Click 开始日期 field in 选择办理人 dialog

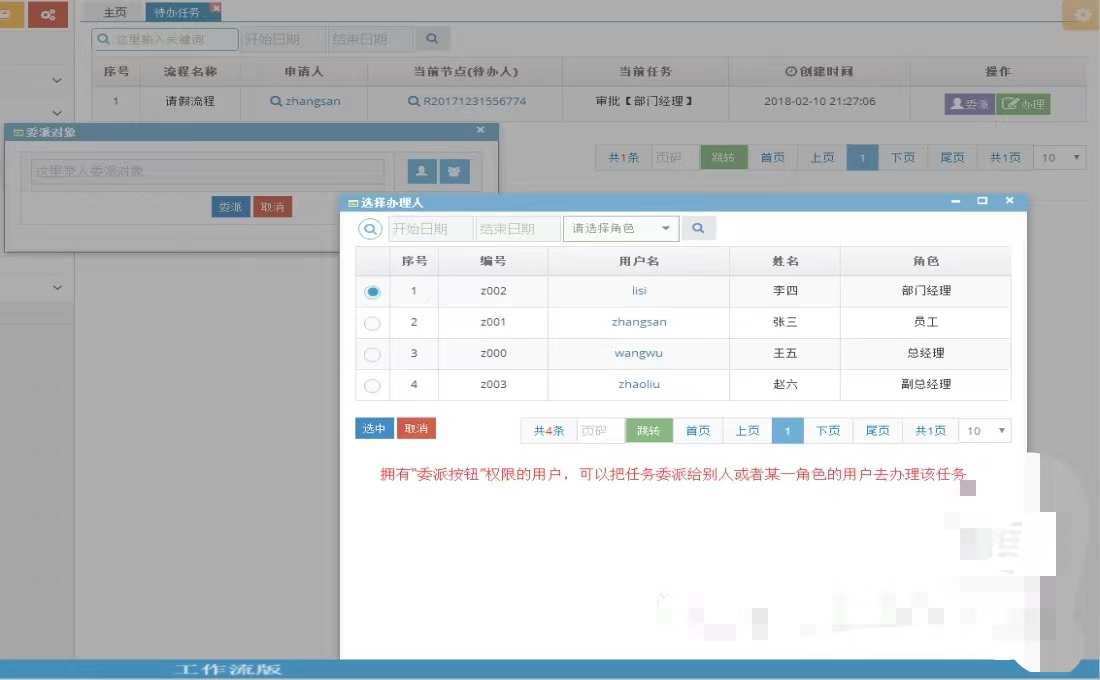[x=431, y=229]
